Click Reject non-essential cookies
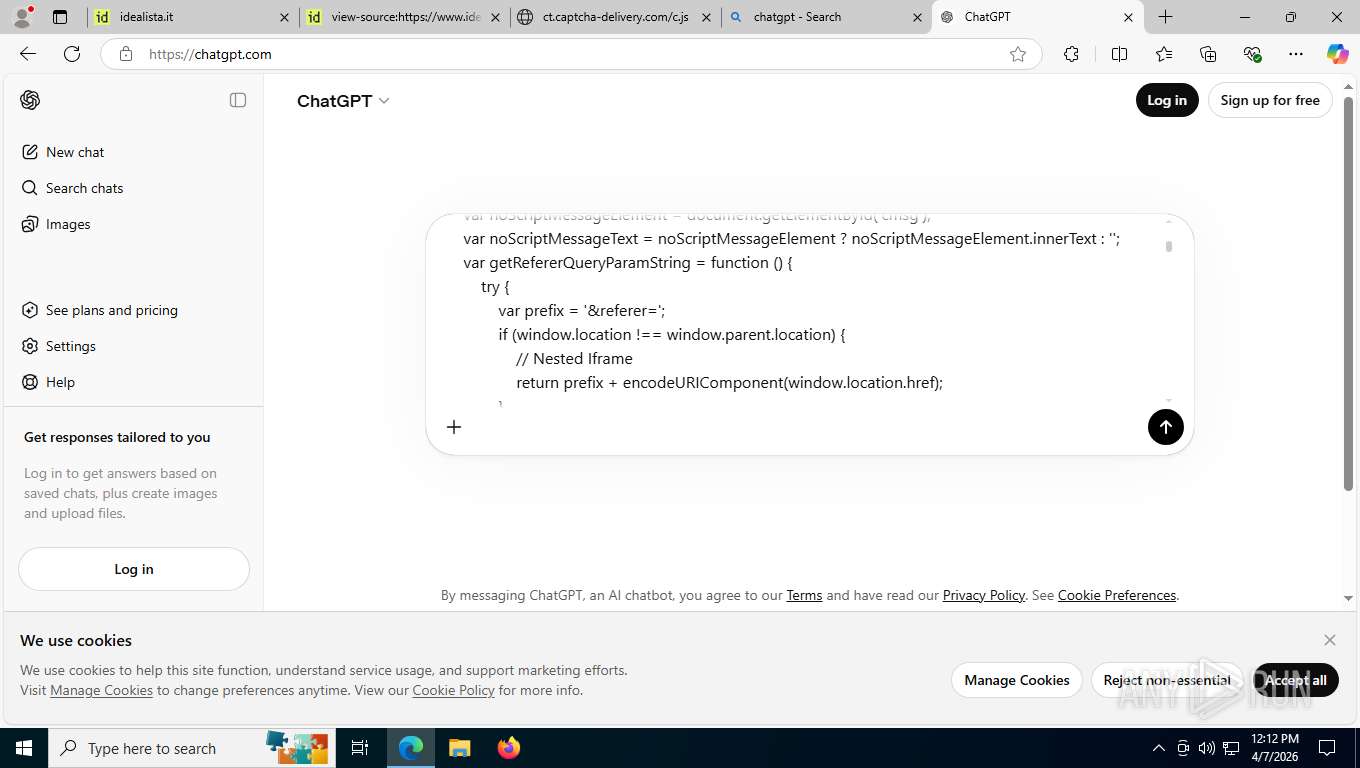 (1167, 680)
